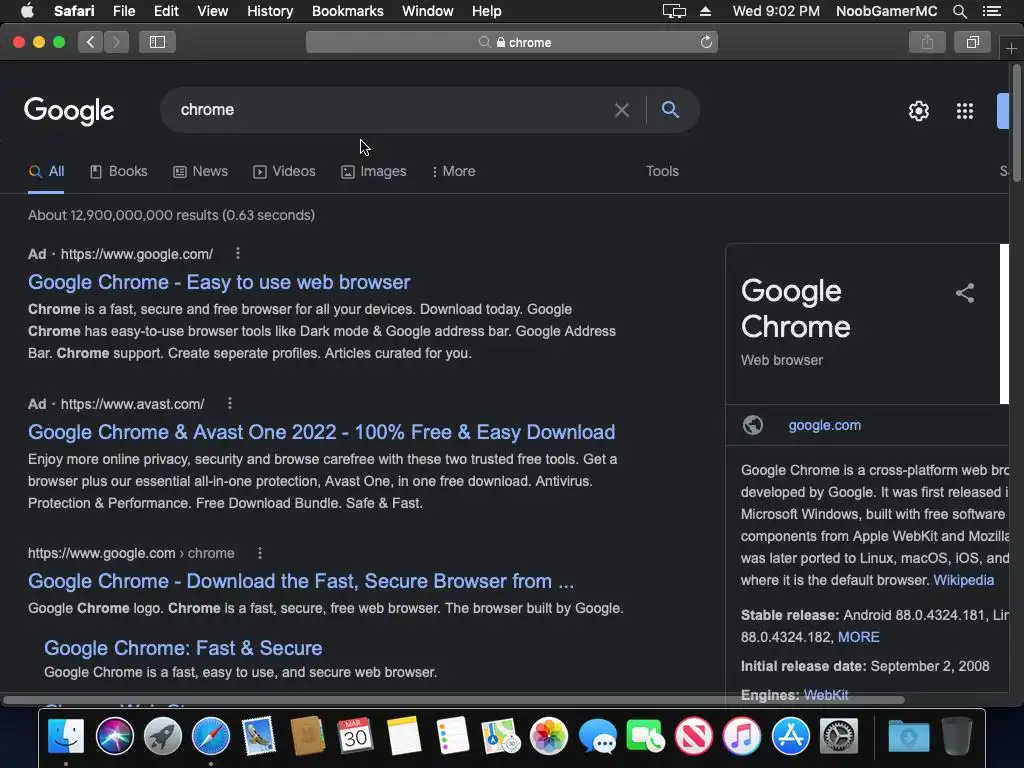
Task: Open the Safari History menu
Action: [x=270, y=11]
